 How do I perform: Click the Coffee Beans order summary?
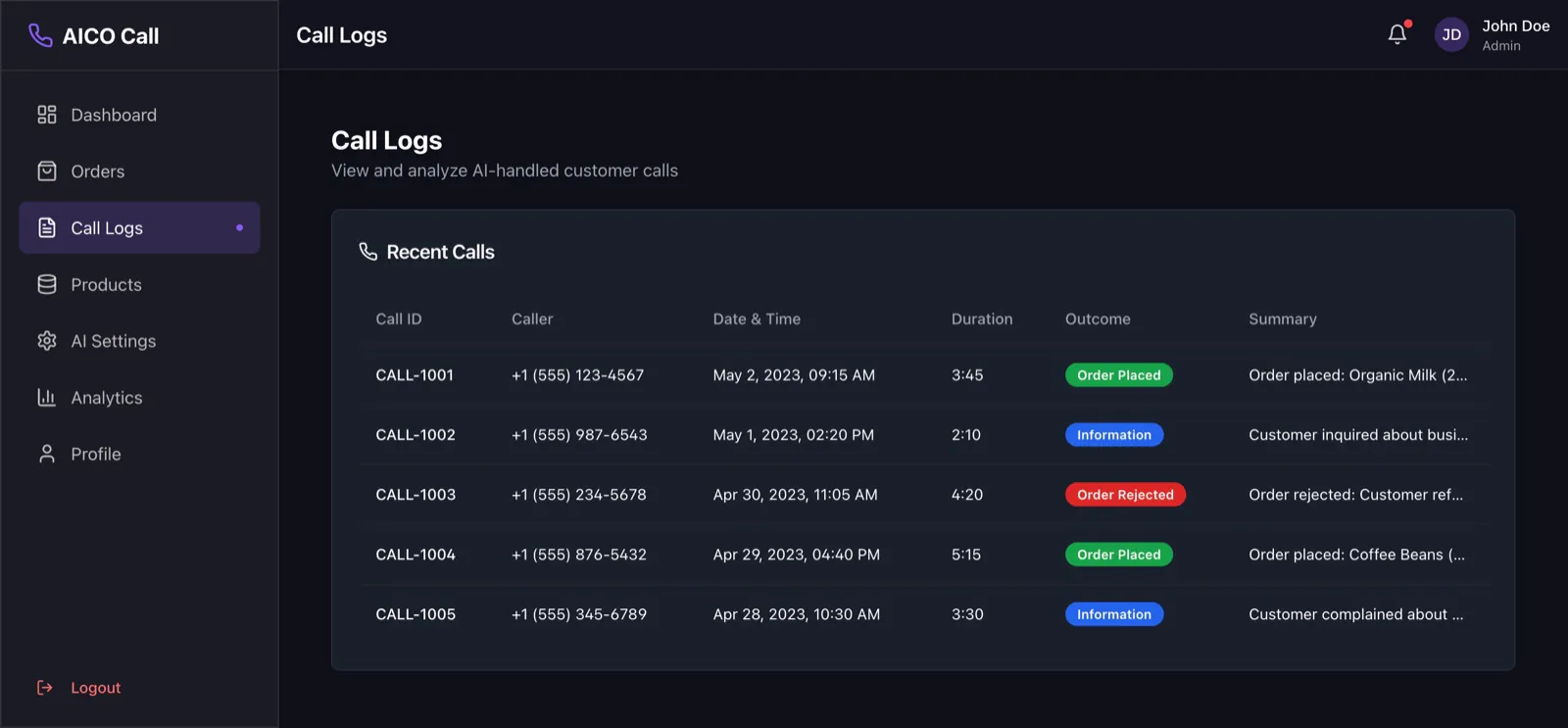1357,555
